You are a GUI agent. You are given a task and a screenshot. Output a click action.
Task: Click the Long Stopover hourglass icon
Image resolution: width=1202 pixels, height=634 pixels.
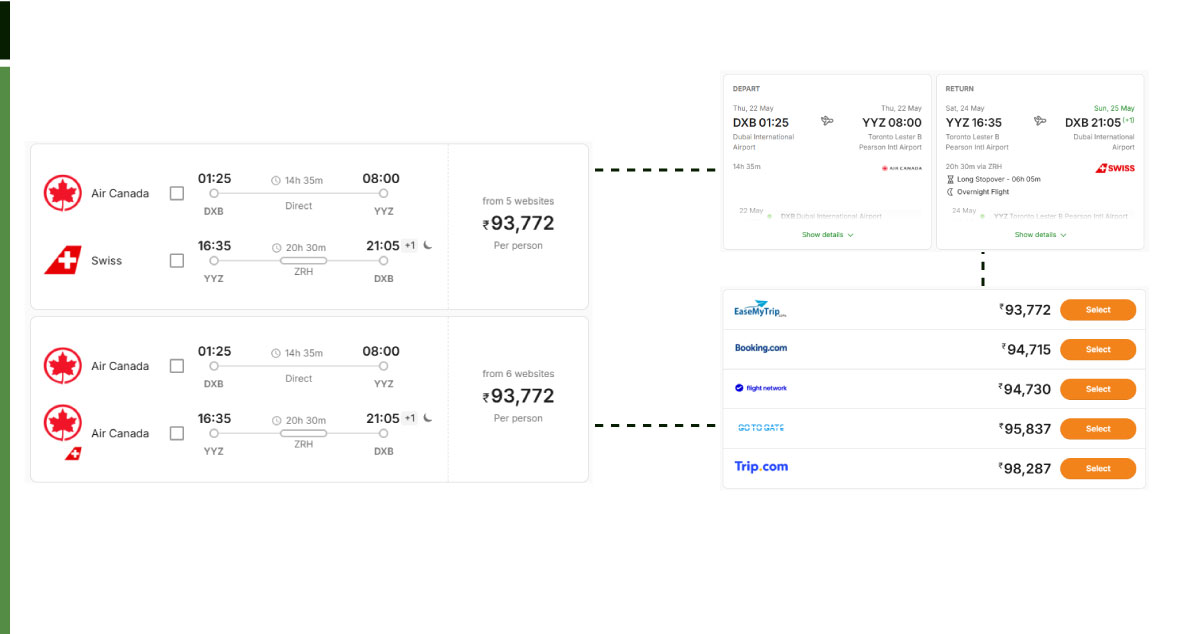click(950, 179)
